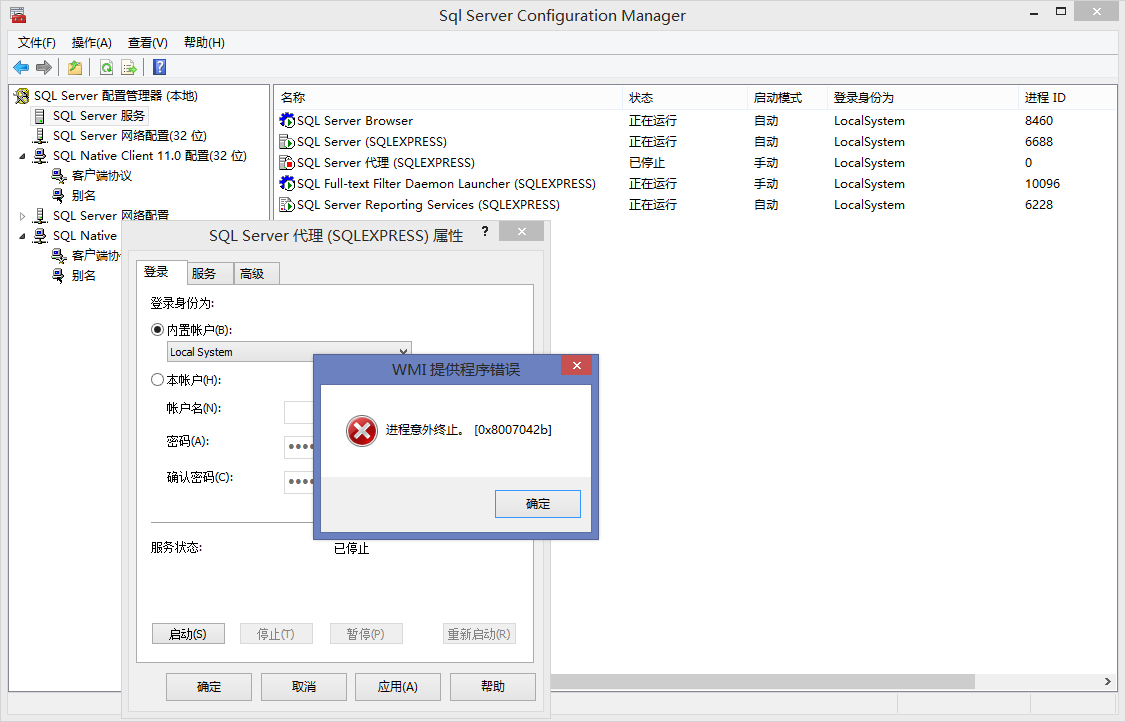
Task: Switch to the 登录 tab
Action: click(x=162, y=272)
